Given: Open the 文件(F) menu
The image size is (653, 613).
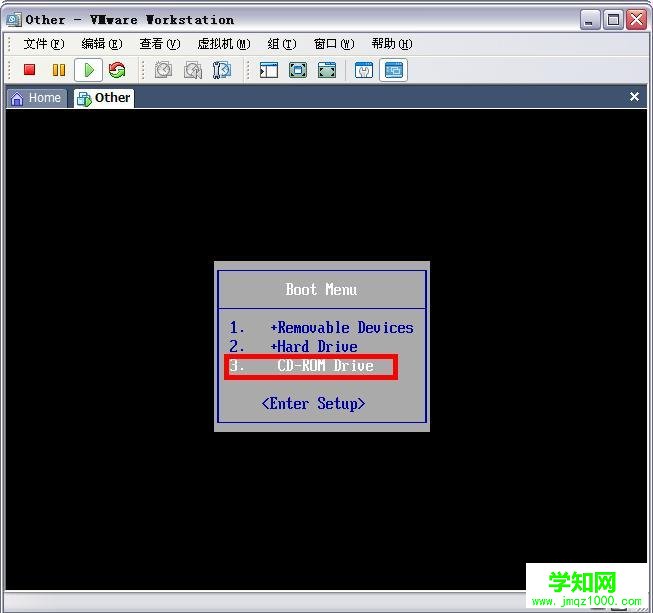Looking at the screenshot, I should tap(44, 44).
